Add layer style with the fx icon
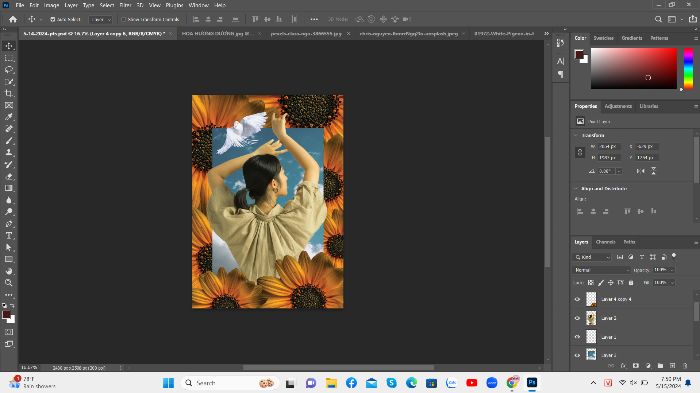 tap(623, 366)
